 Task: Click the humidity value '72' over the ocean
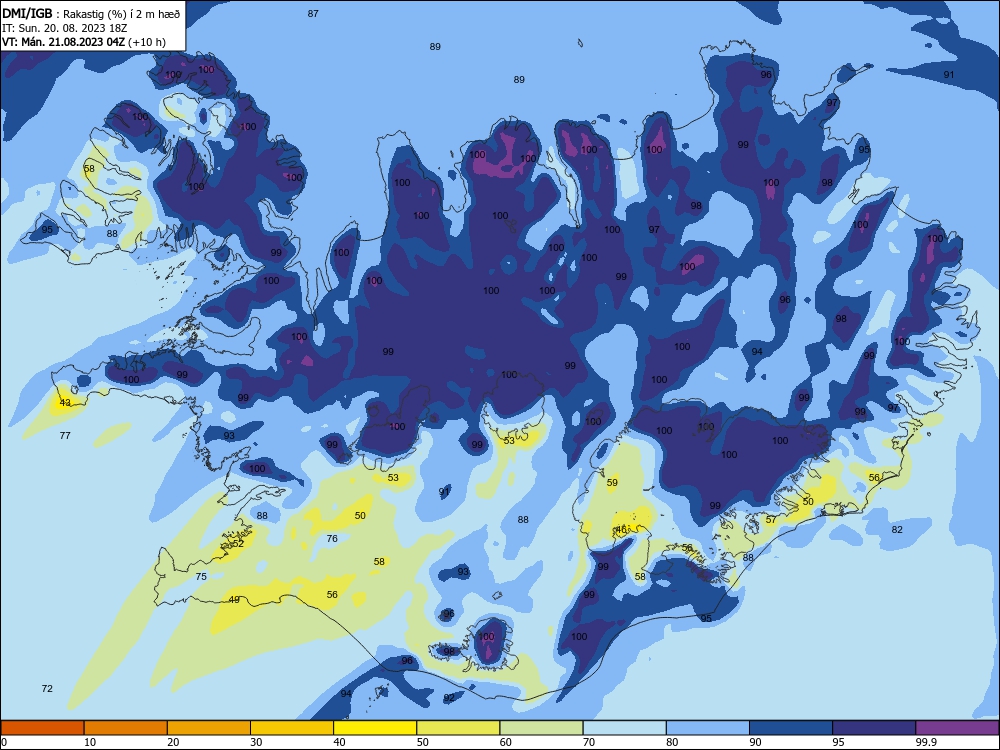click(x=47, y=689)
